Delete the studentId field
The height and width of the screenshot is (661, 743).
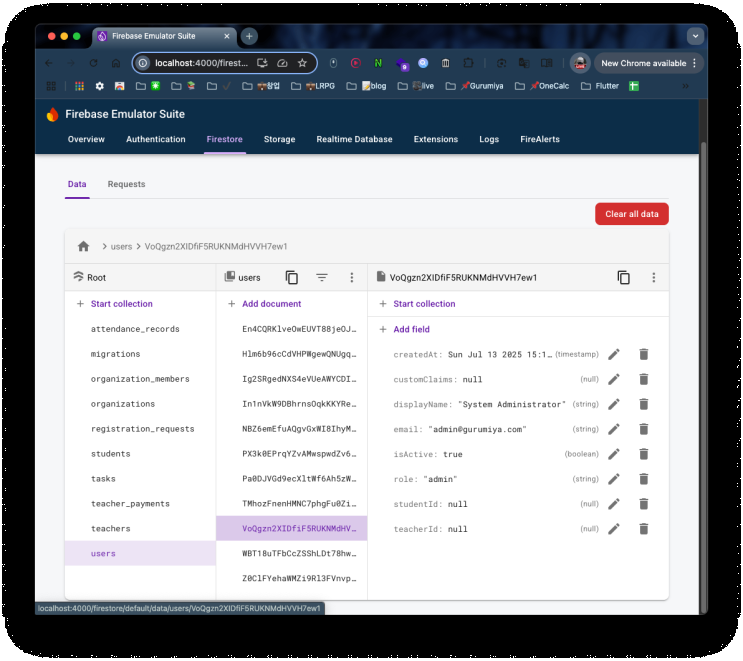(x=643, y=504)
